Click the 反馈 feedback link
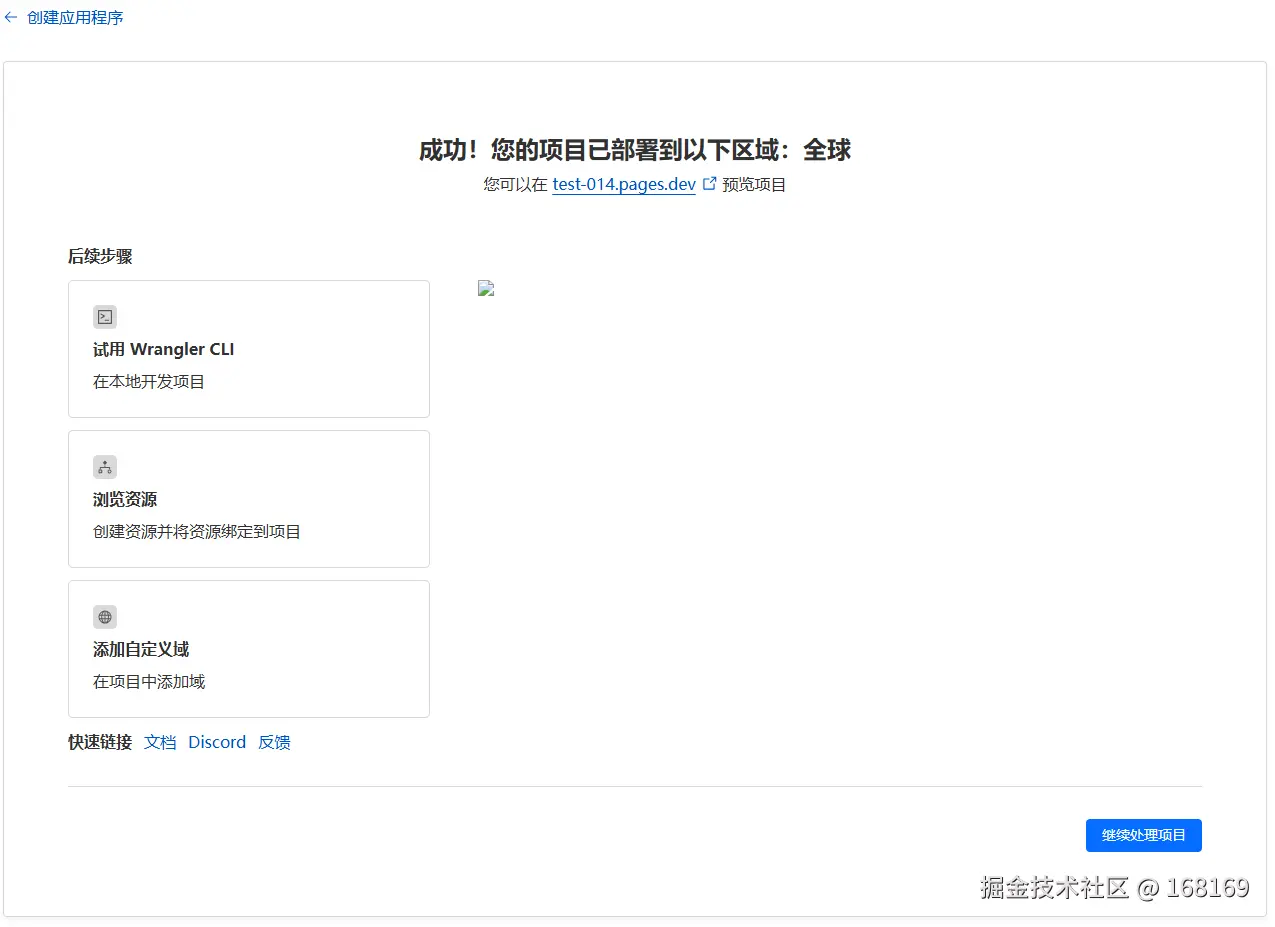1275x927 pixels. [x=273, y=742]
